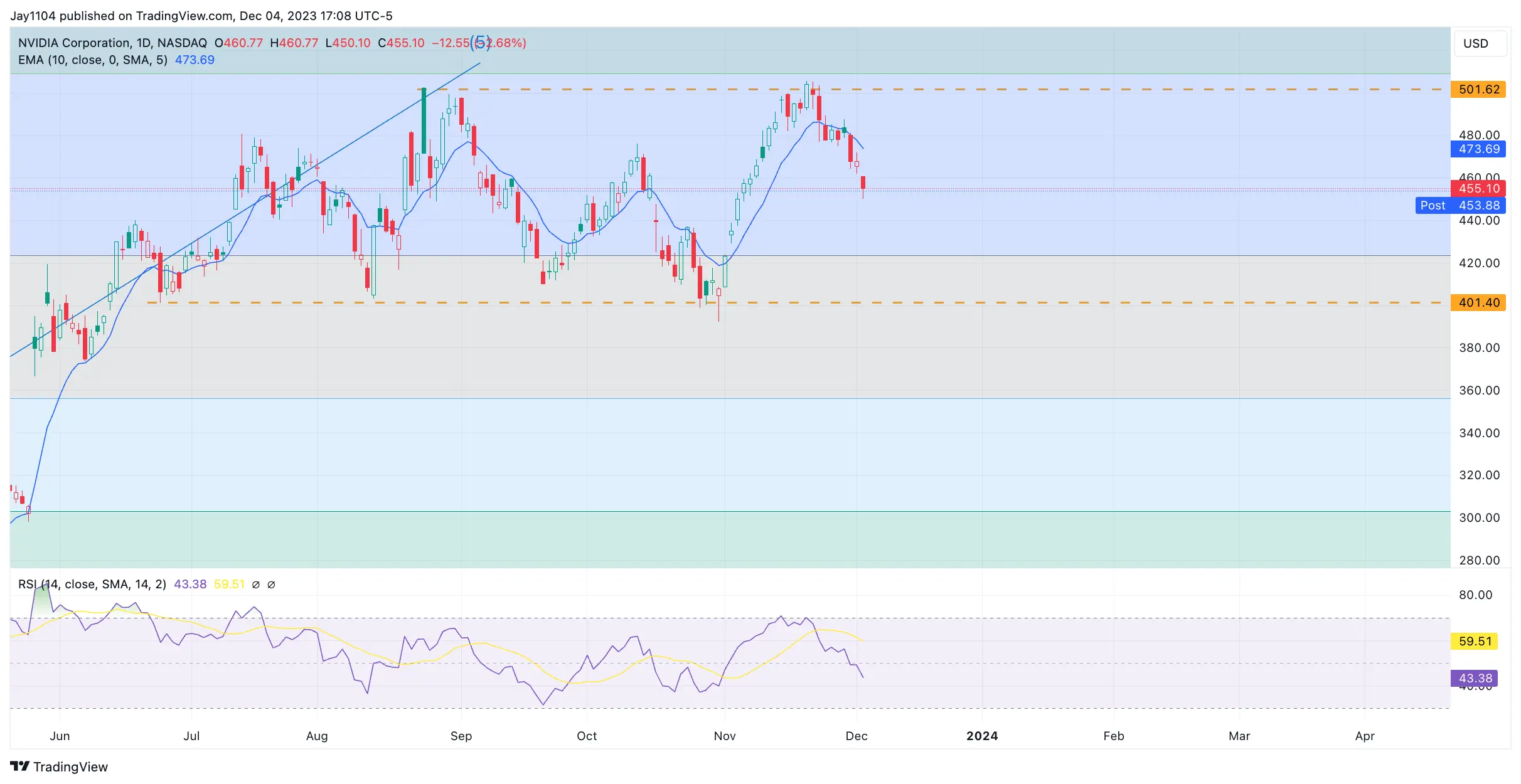Click the closing price C455.10 in header

[x=401, y=43]
